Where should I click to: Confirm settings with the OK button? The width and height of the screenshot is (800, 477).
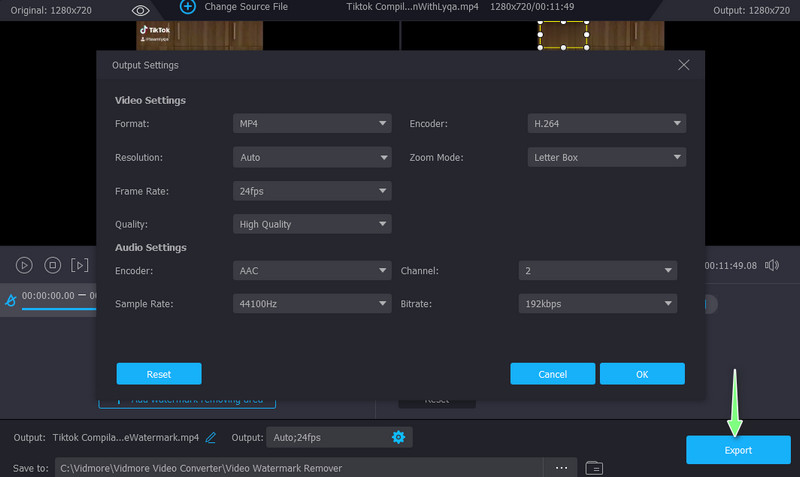point(642,374)
